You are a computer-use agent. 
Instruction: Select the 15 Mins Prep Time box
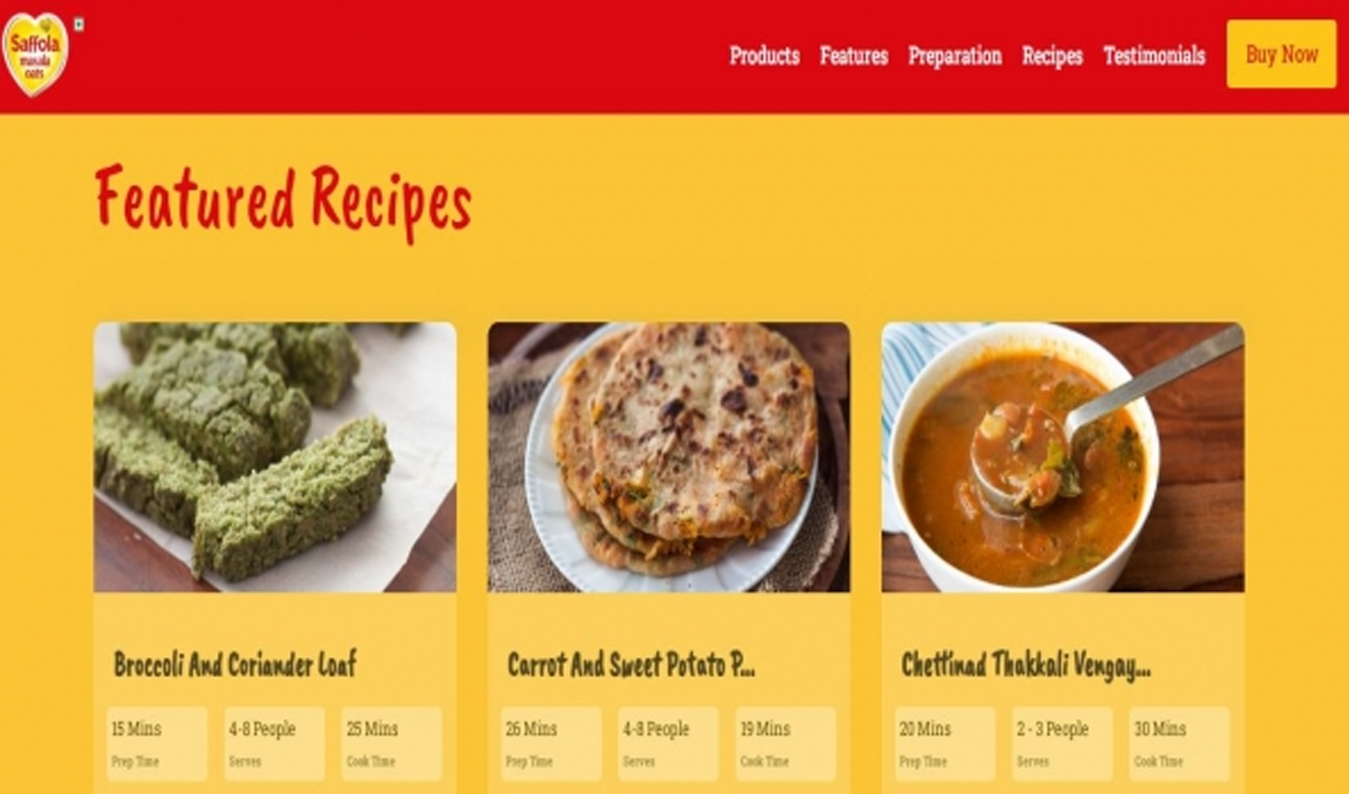(x=157, y=744)
